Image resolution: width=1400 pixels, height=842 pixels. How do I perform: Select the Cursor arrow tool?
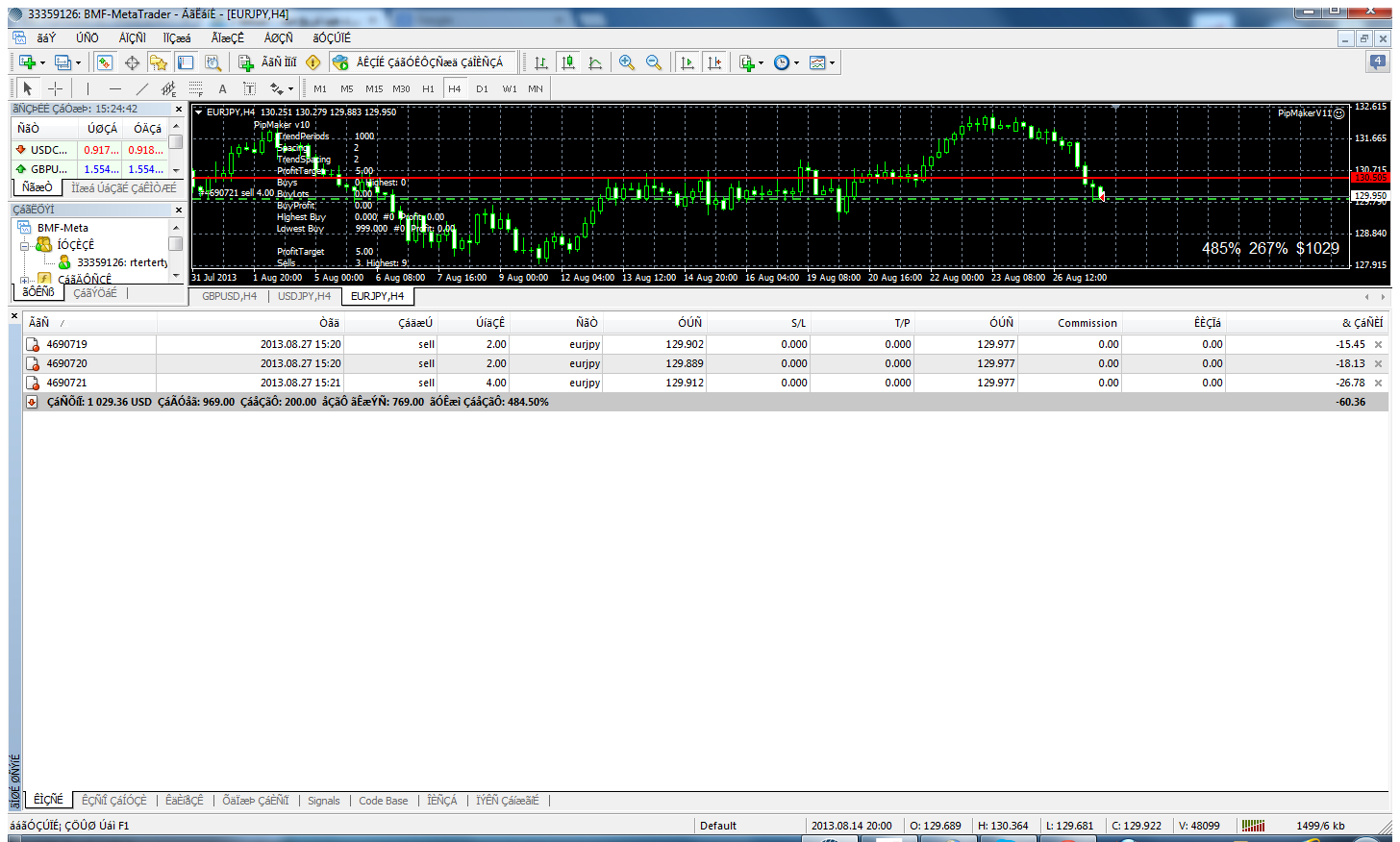click(x=28, y=88)
